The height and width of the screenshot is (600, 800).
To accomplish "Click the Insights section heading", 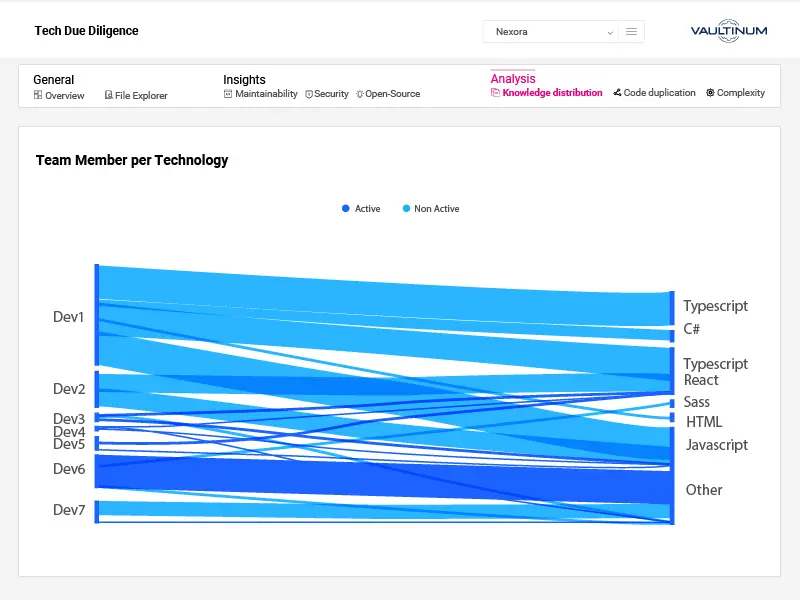I will pyautogui.click(x=244, y=80).
